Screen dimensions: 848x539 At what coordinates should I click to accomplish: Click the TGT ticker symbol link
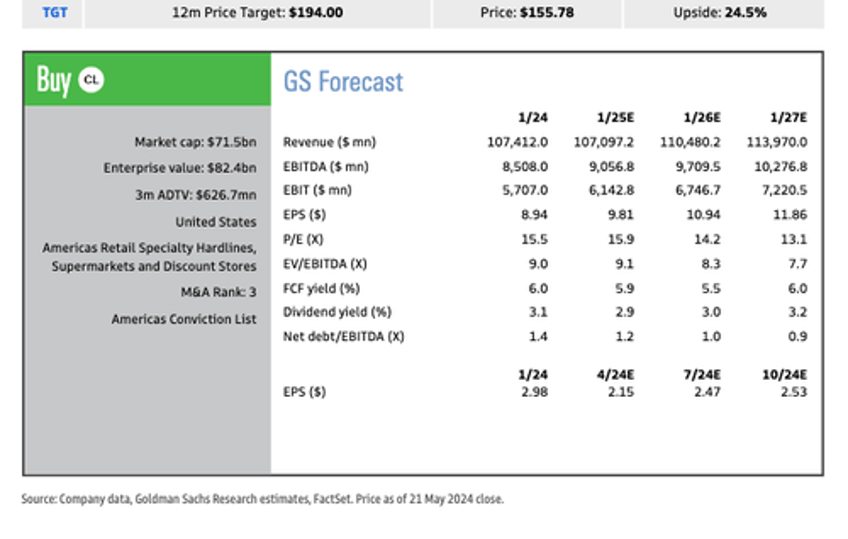click(x=55, y=13)
